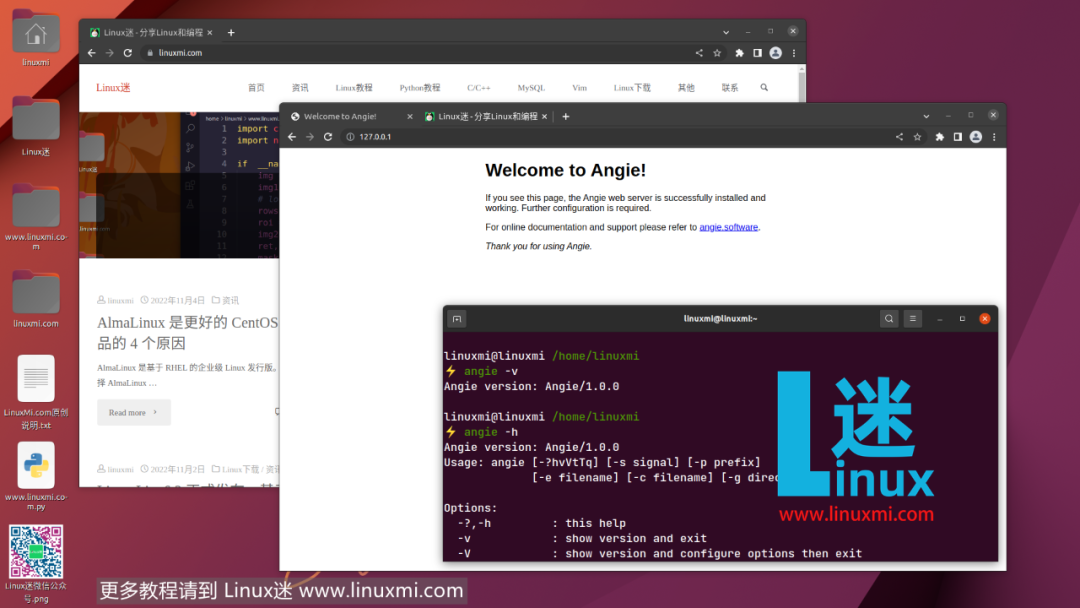The image size is (1080, 608).
Task: Open the terminal hamburger menu
Action: (x=913, y=319)
